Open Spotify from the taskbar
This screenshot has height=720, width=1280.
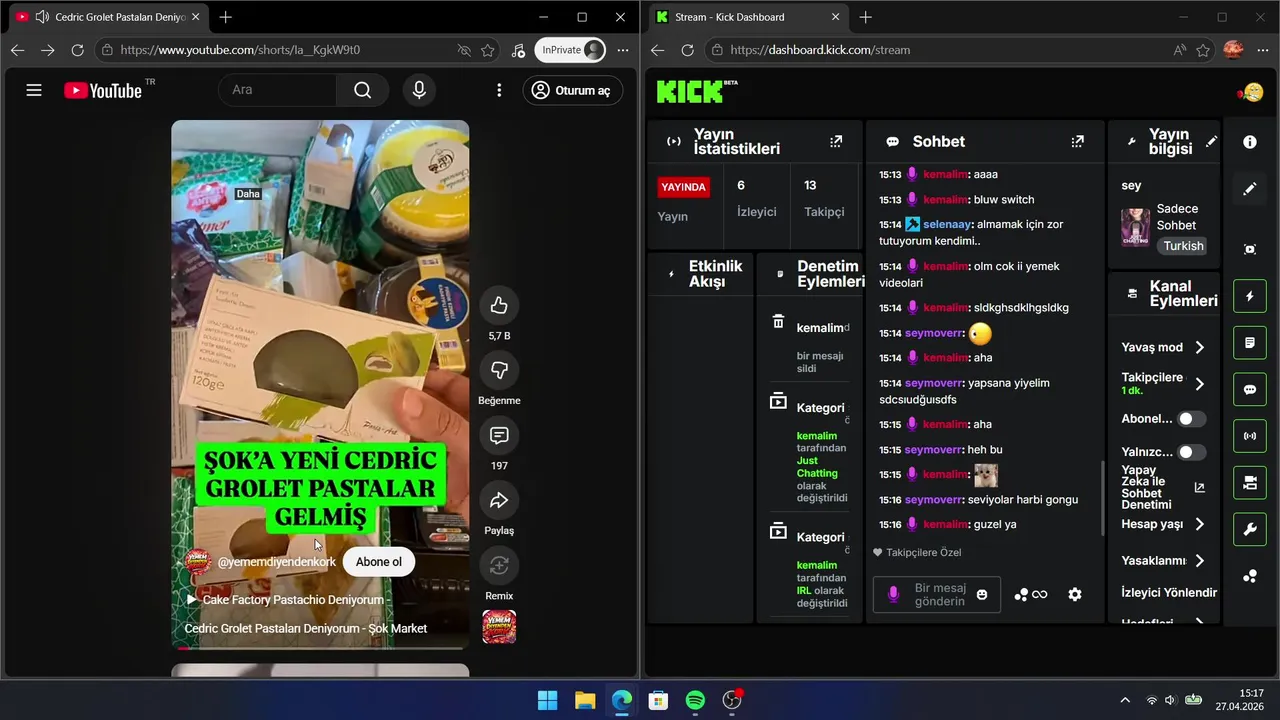coord(695,700)
